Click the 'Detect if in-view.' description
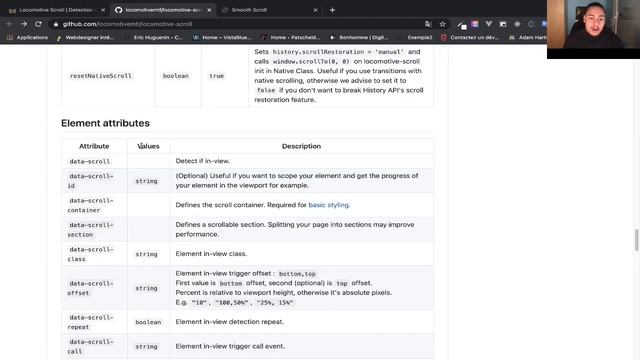Image resolution: width=640 pixels, height=360 pixels. 203,161
